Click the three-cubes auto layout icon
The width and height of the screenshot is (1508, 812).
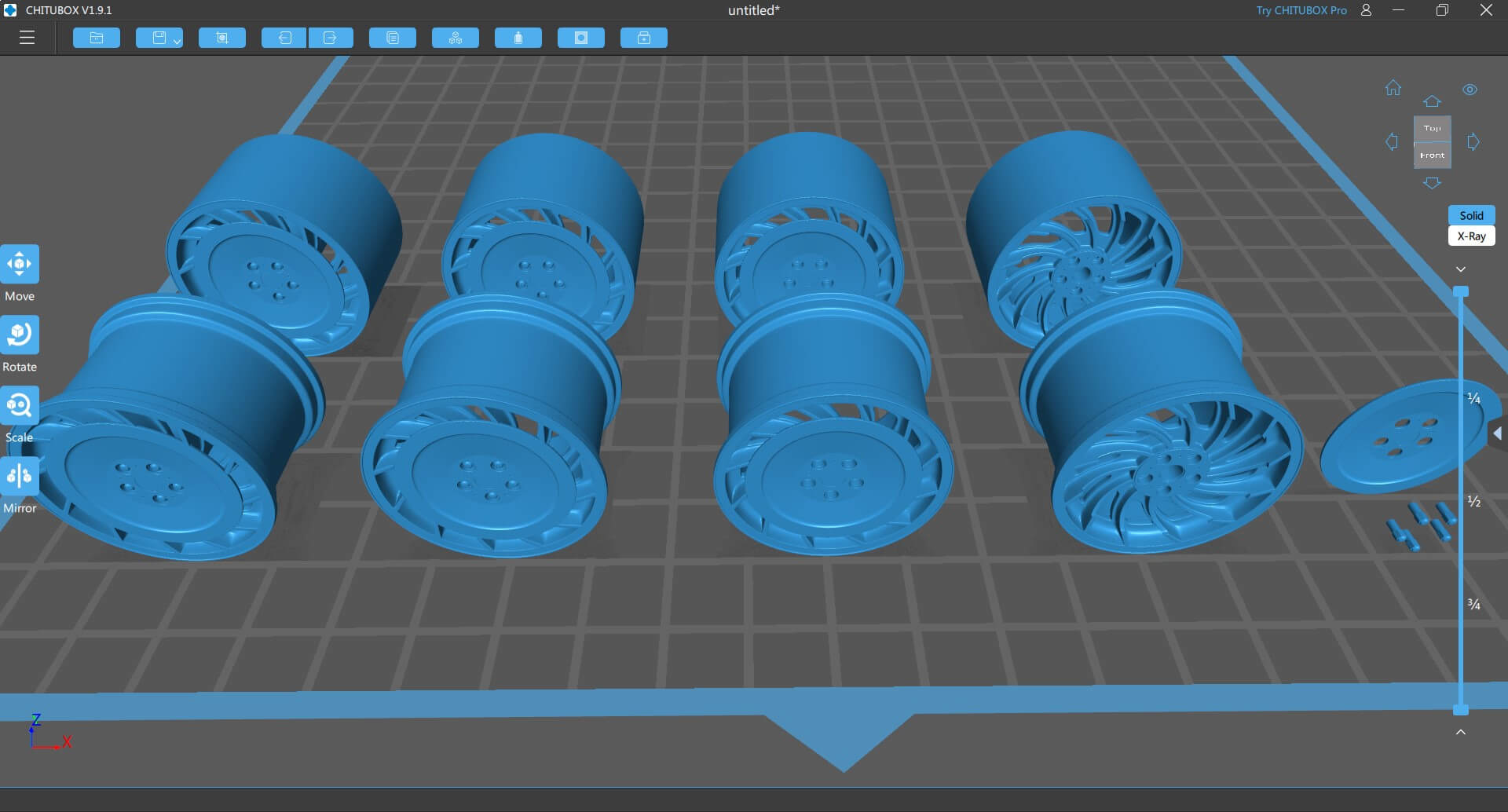tap(456, 38)
